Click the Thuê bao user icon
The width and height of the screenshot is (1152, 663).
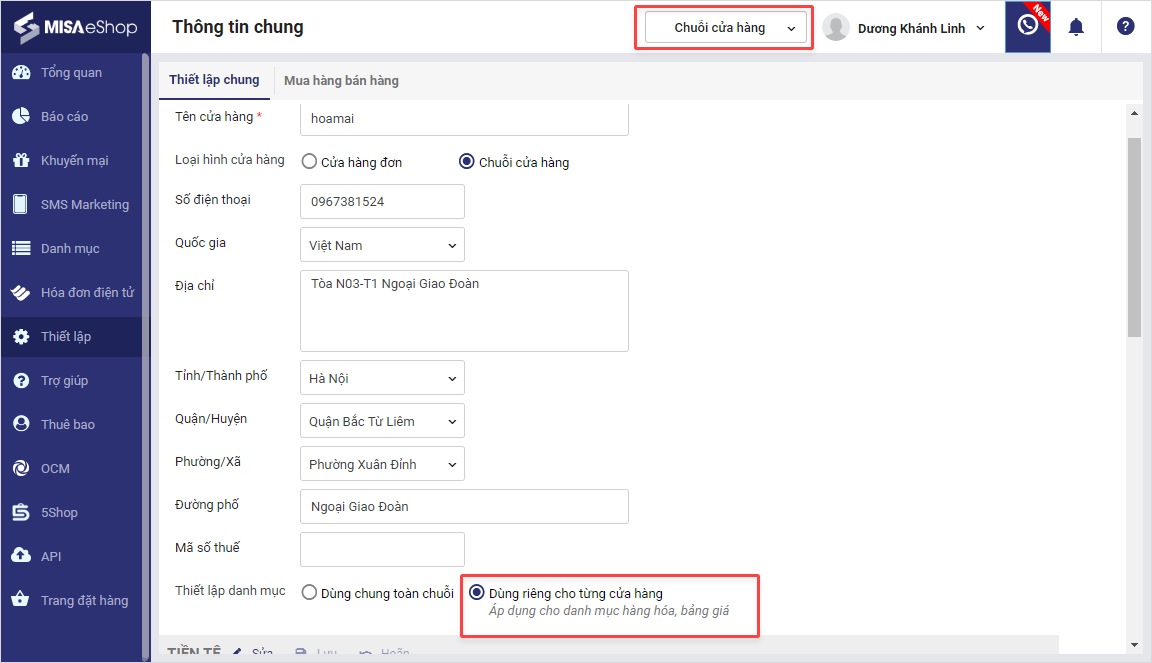click(21, 424)
